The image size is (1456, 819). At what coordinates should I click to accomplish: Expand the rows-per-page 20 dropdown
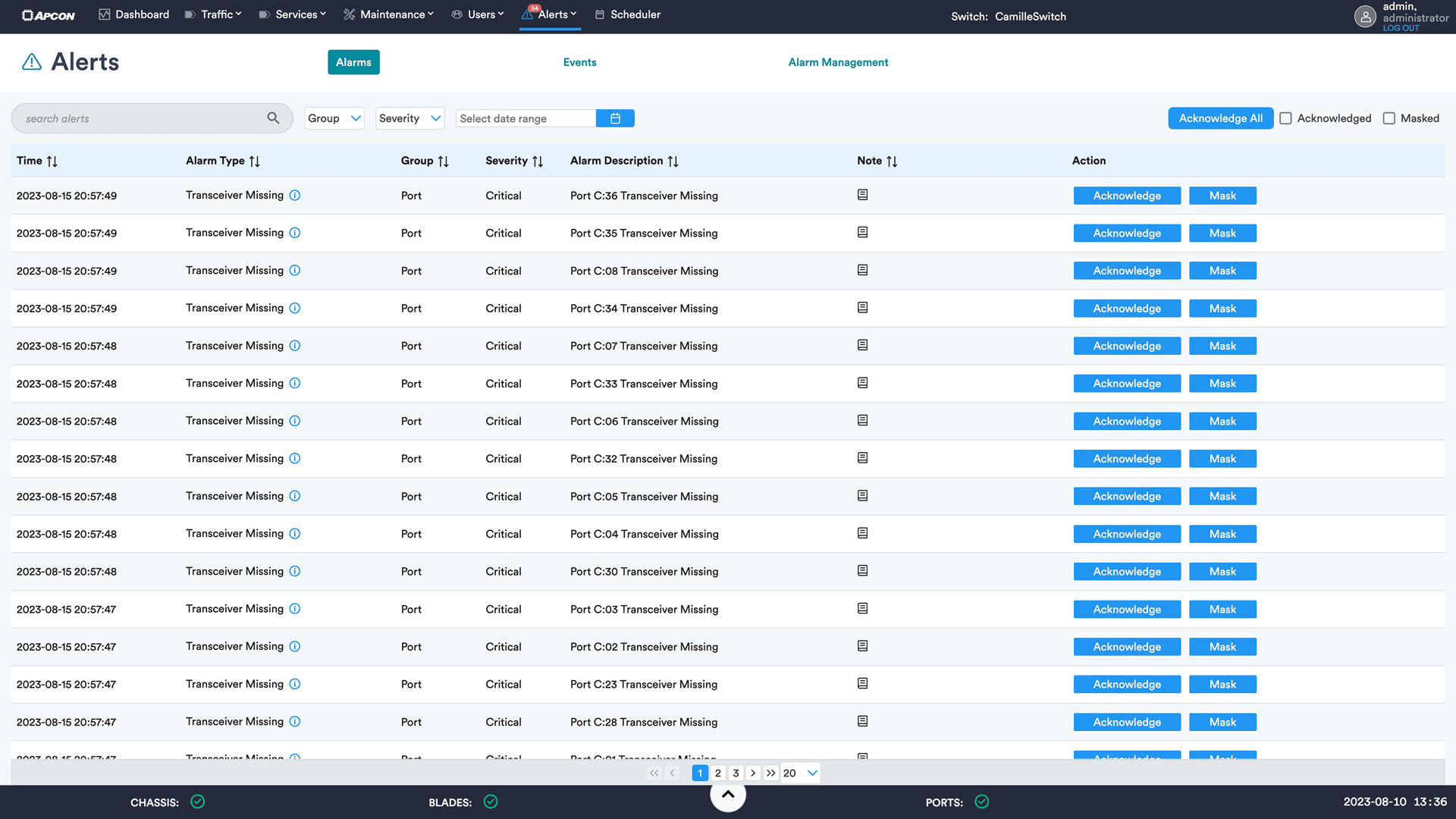click(x=801, y=773)
